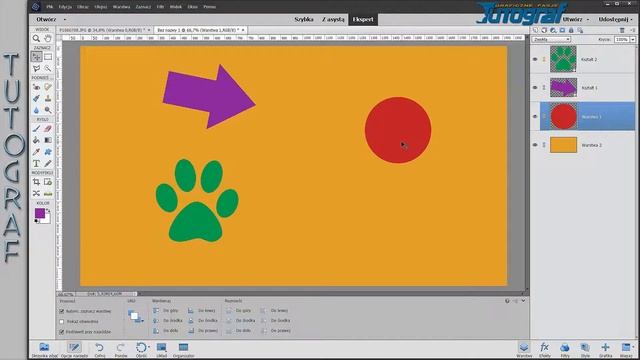Select the Hand tool
The image size is (640, 360).
[48, 38]
